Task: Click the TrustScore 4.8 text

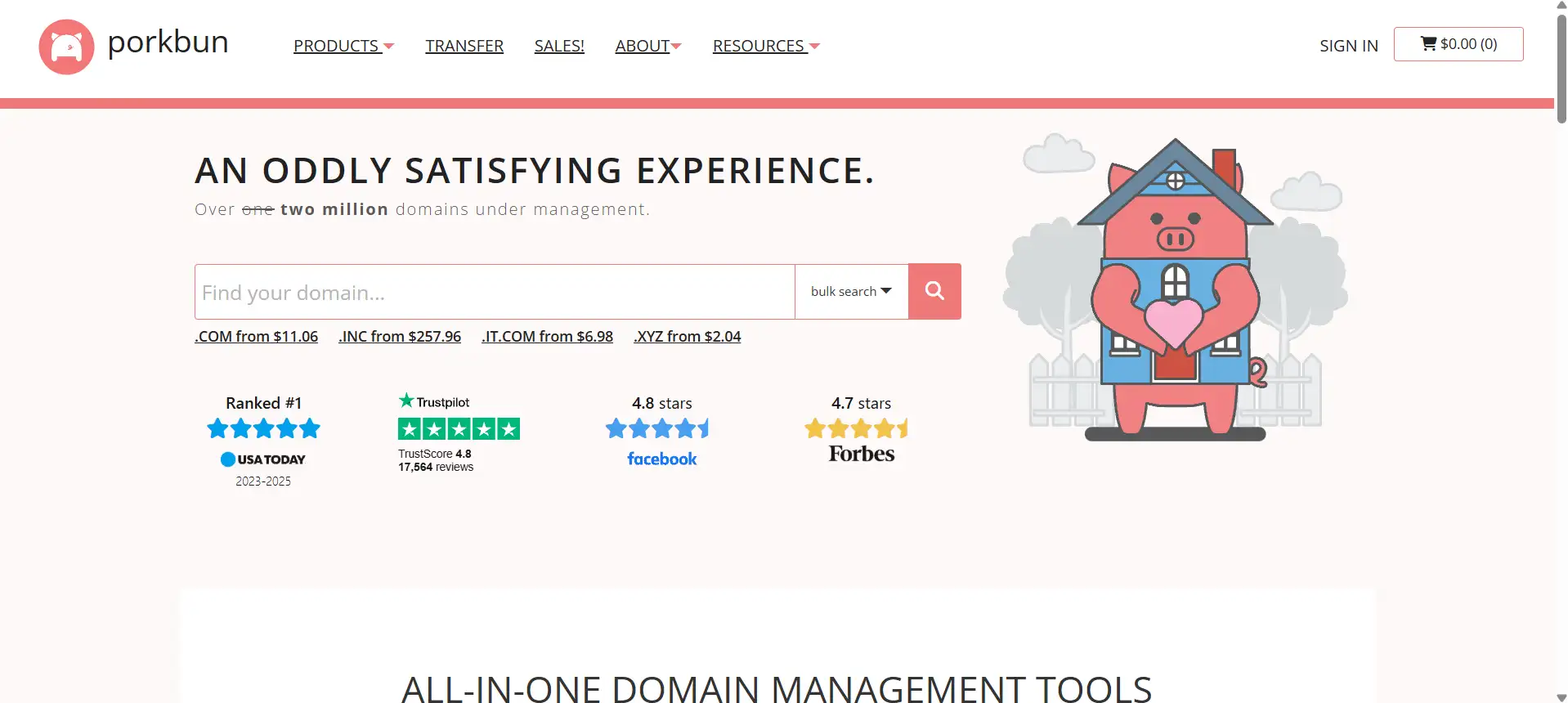Action: [x=435, y=454]
